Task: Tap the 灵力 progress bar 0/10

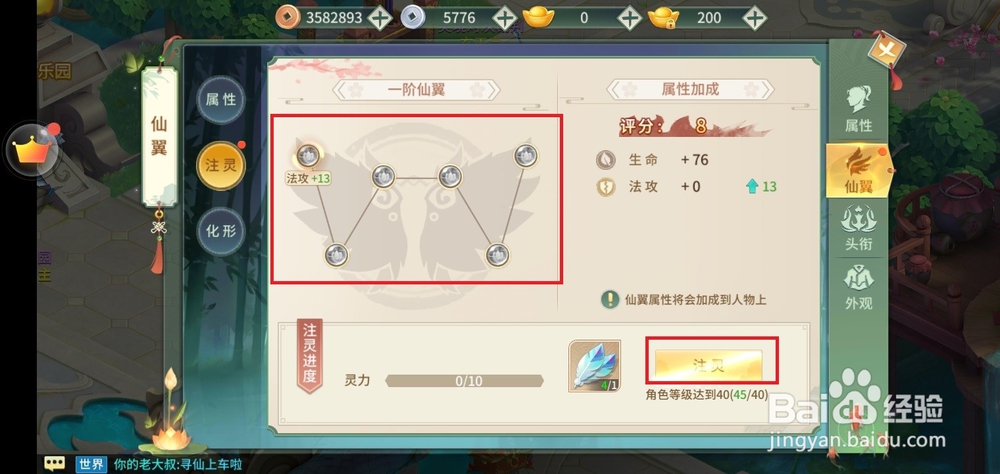Action: (x=464, y=381)
